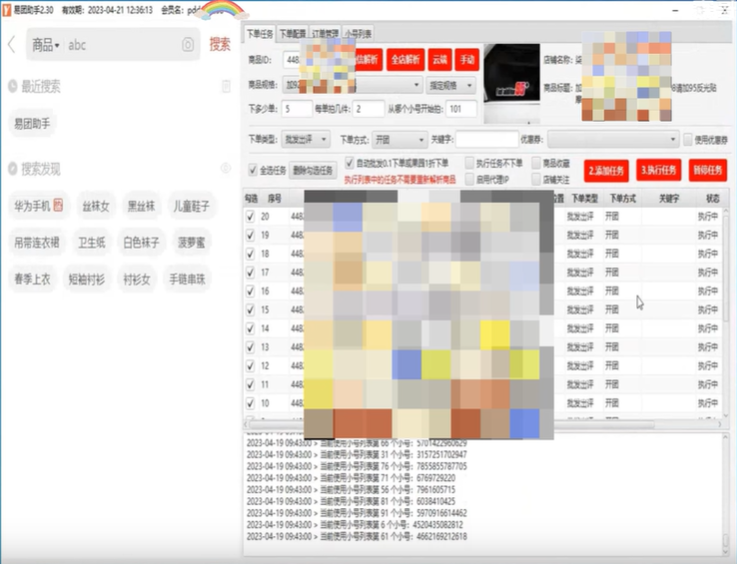This screenshot has height=564, width=737.
Task: Delete recent searches with trash icon
Action: 226,87
